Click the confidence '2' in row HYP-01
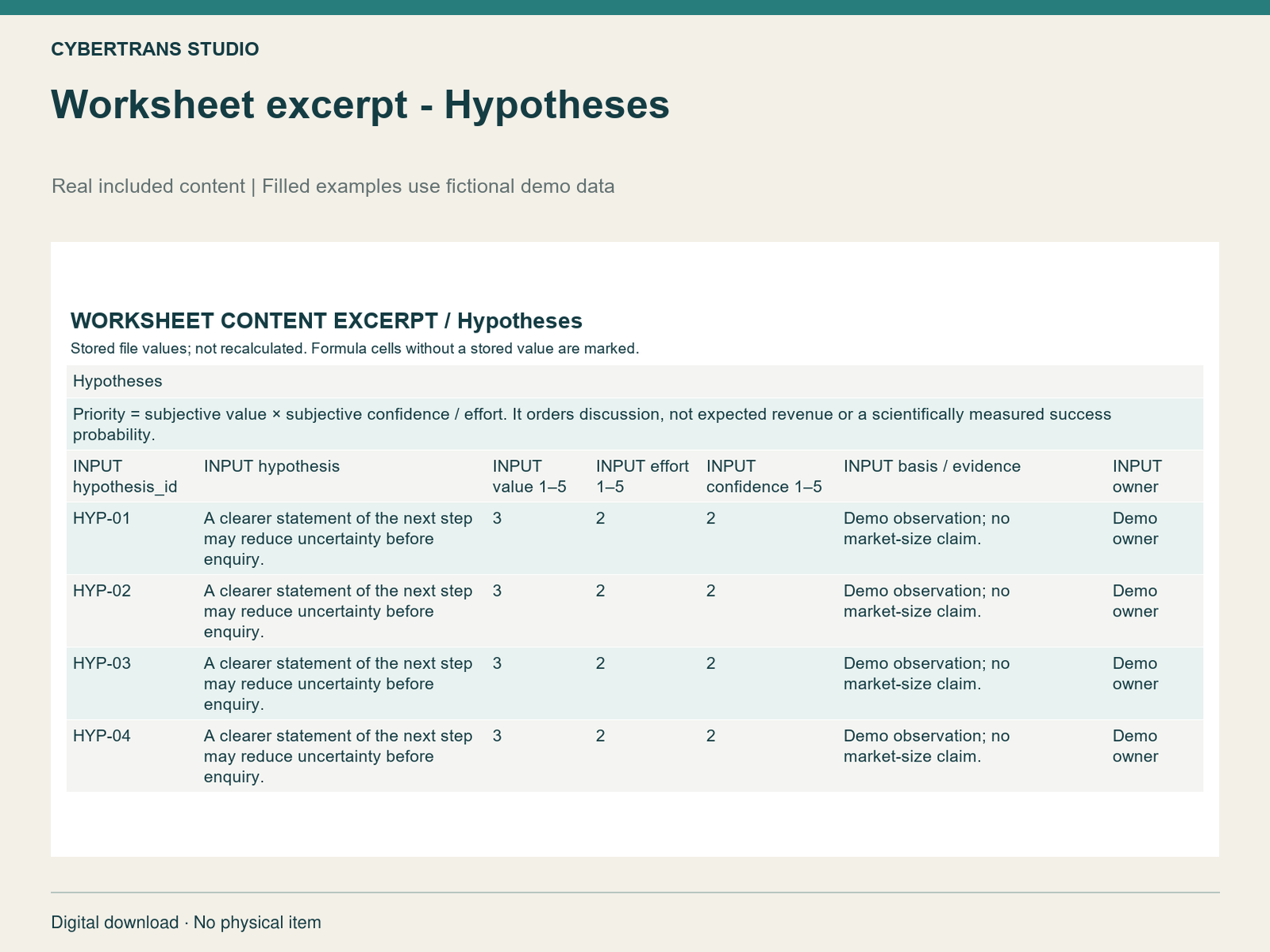 click(710, 518)
